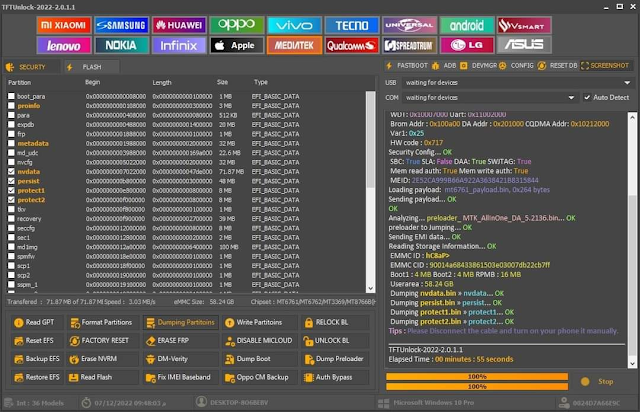Select the Samsung brand logo

[x=121, y=25]
